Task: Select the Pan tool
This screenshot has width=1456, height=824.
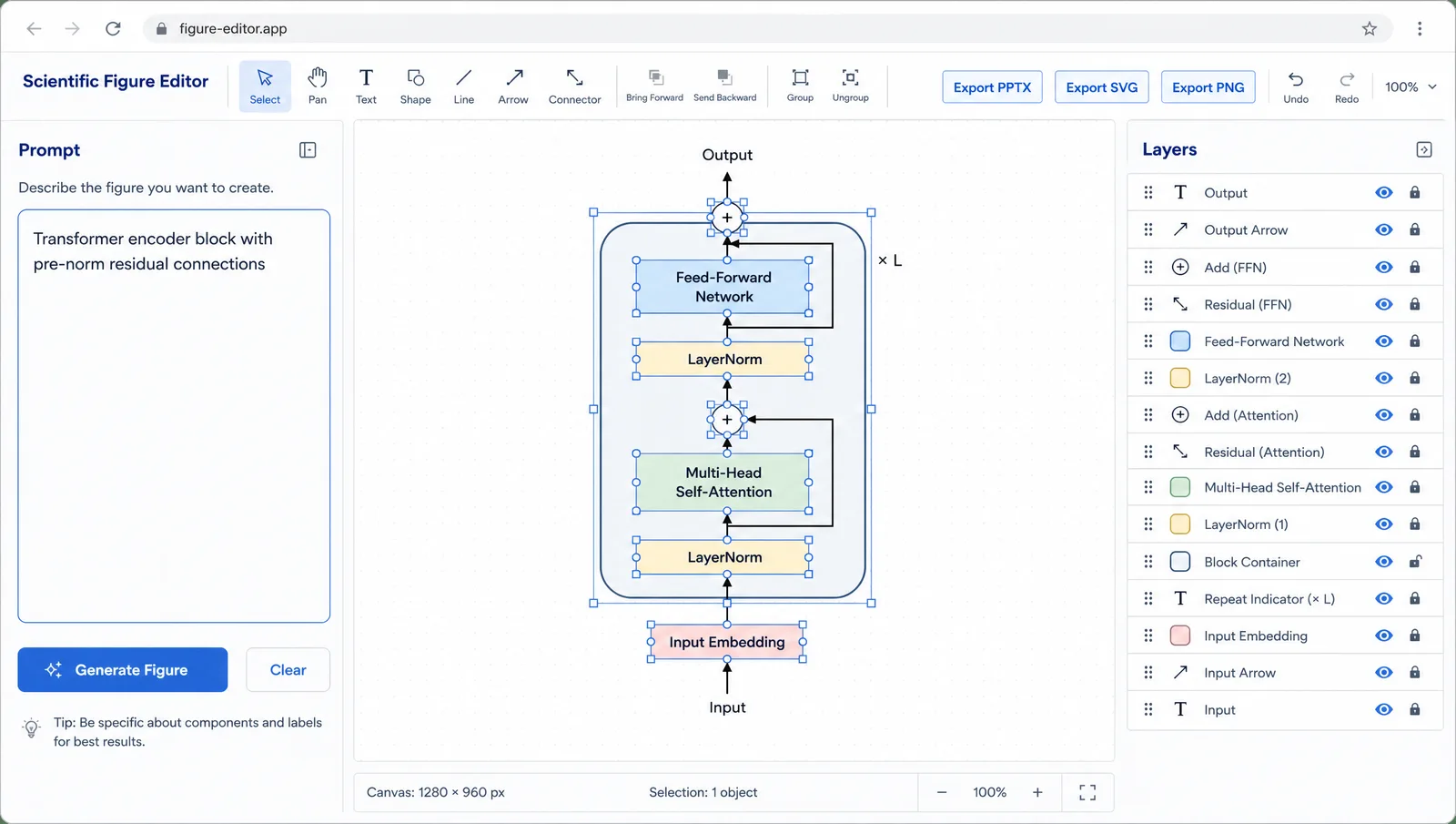Action: click(x=317, y=86)
